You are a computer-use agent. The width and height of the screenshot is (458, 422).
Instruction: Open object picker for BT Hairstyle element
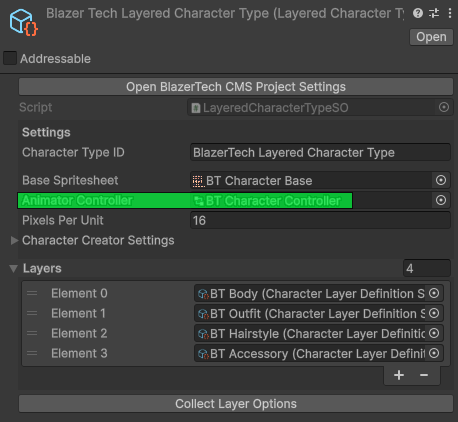434,333
